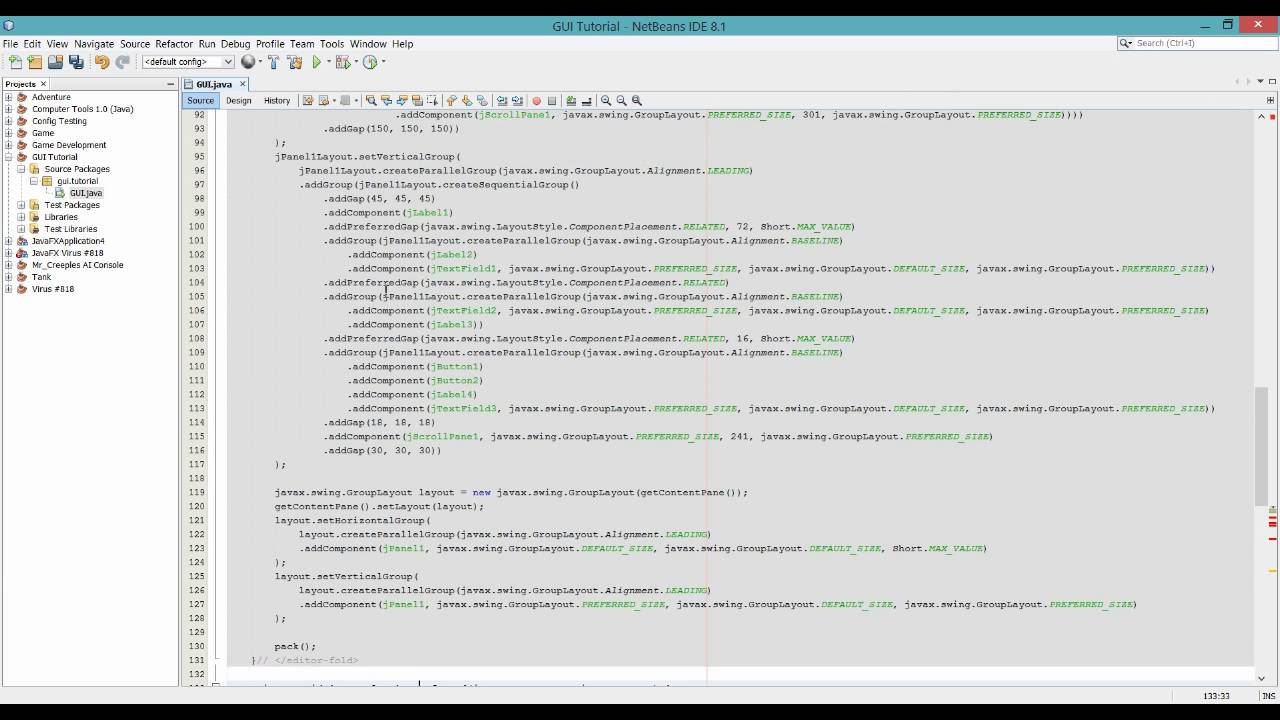Open Profile Project dropdown arrow

click(383, 62)
